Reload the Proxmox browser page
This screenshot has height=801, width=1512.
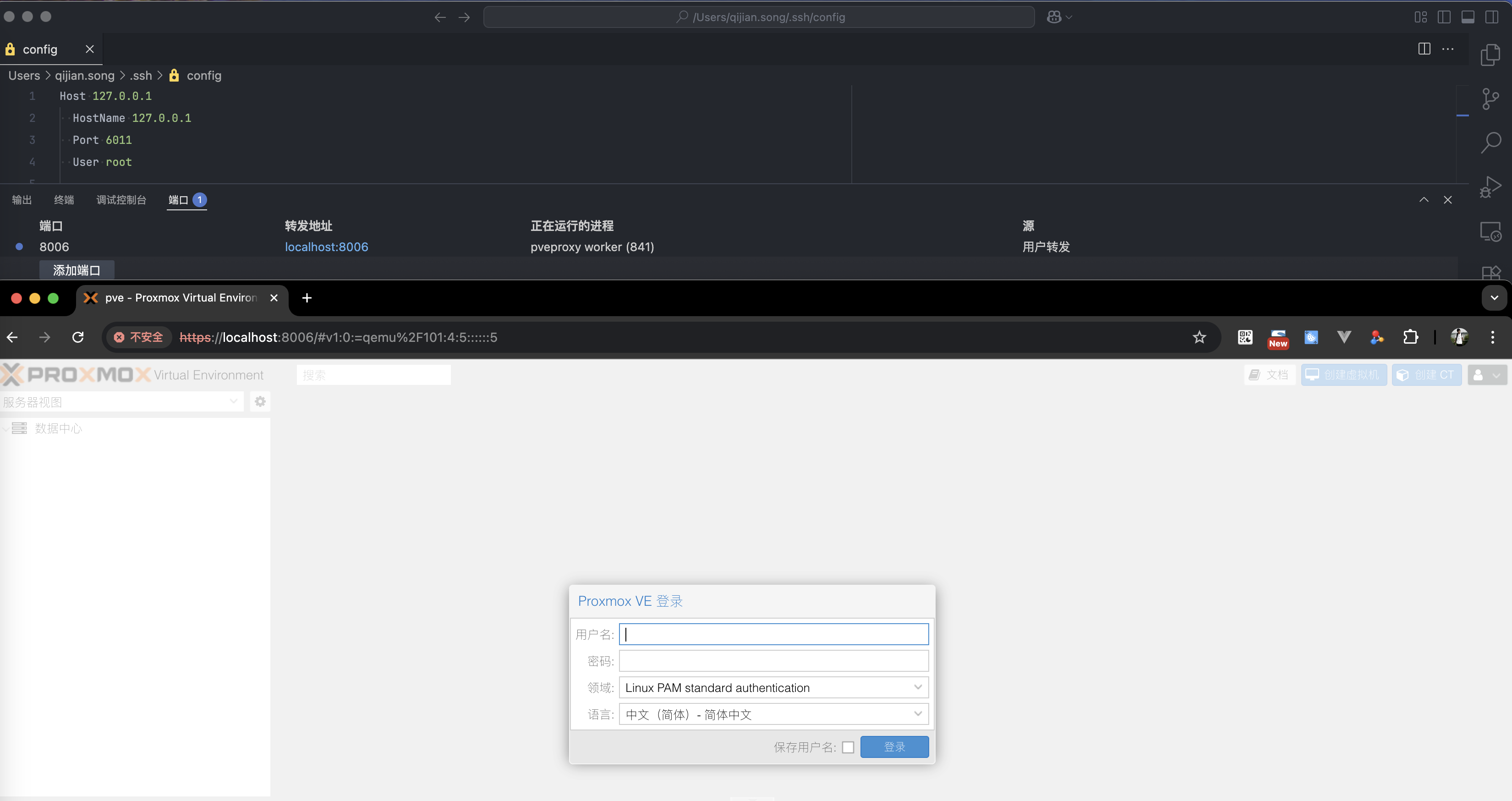pyautogui.click(x=78, y=337)
